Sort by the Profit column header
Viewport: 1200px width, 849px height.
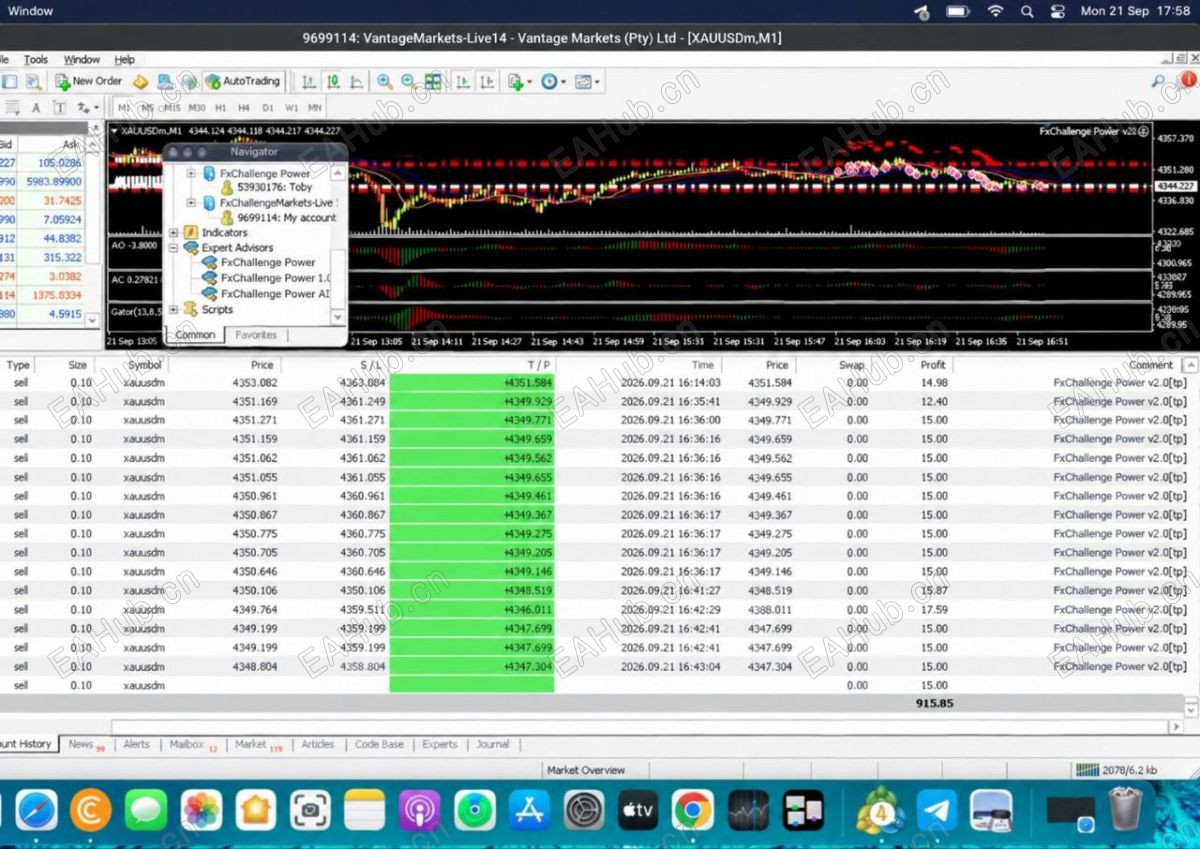[x=932, y=365]
